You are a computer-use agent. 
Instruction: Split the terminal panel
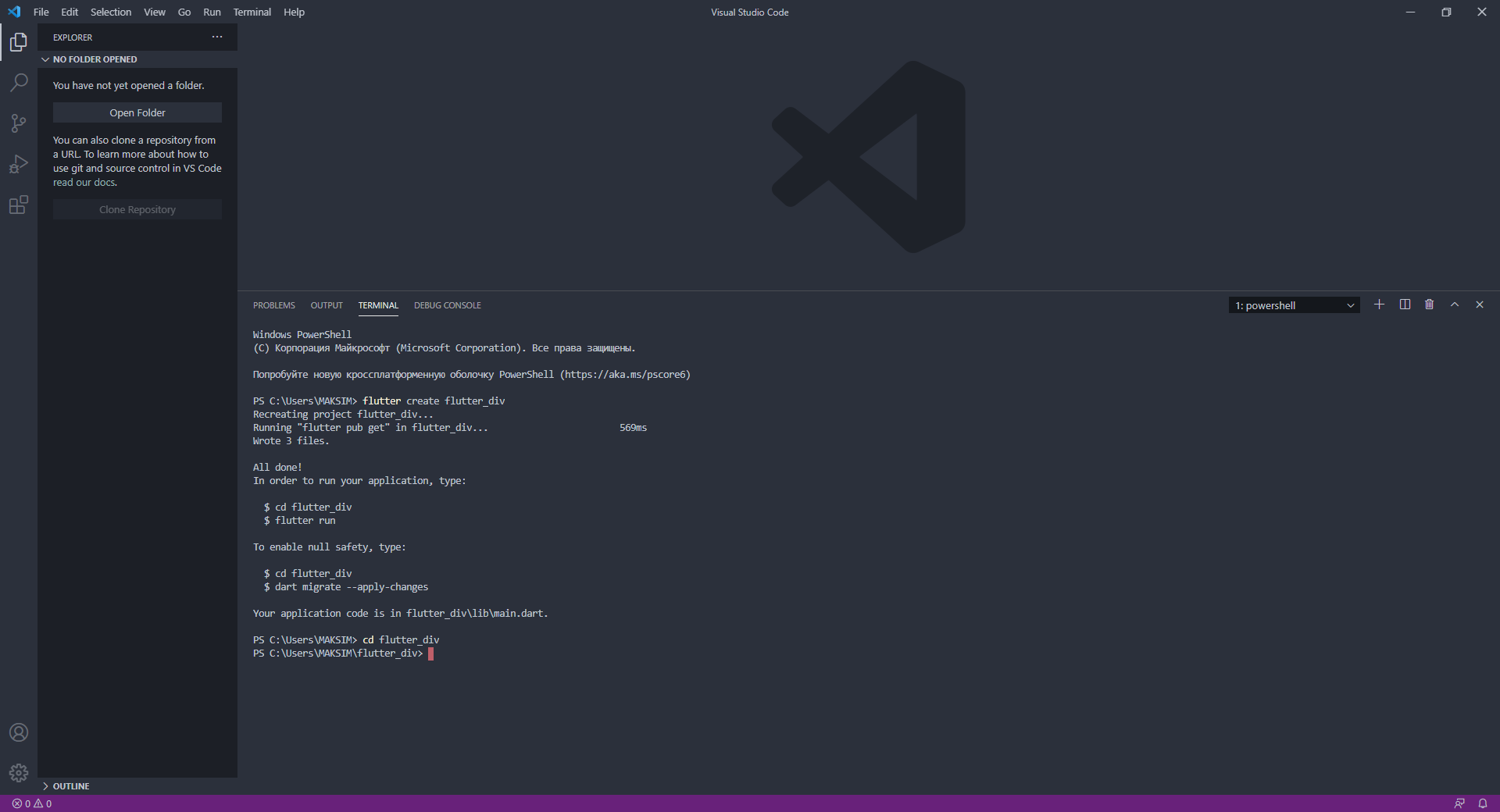tap(1405, 304)
